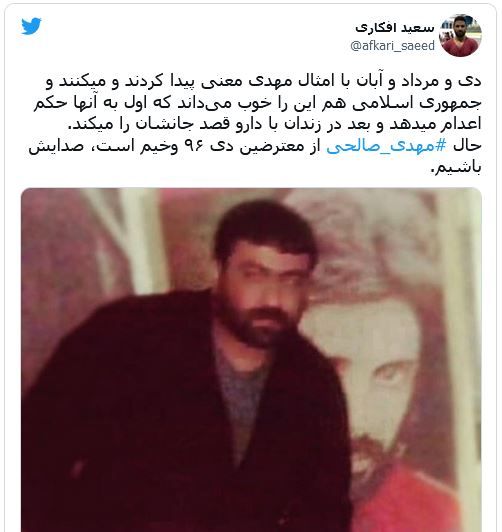The height and width of the screenshot is (532, 502).
Task: Click the man's dark hair in the photo
Action: click(266, 224)
